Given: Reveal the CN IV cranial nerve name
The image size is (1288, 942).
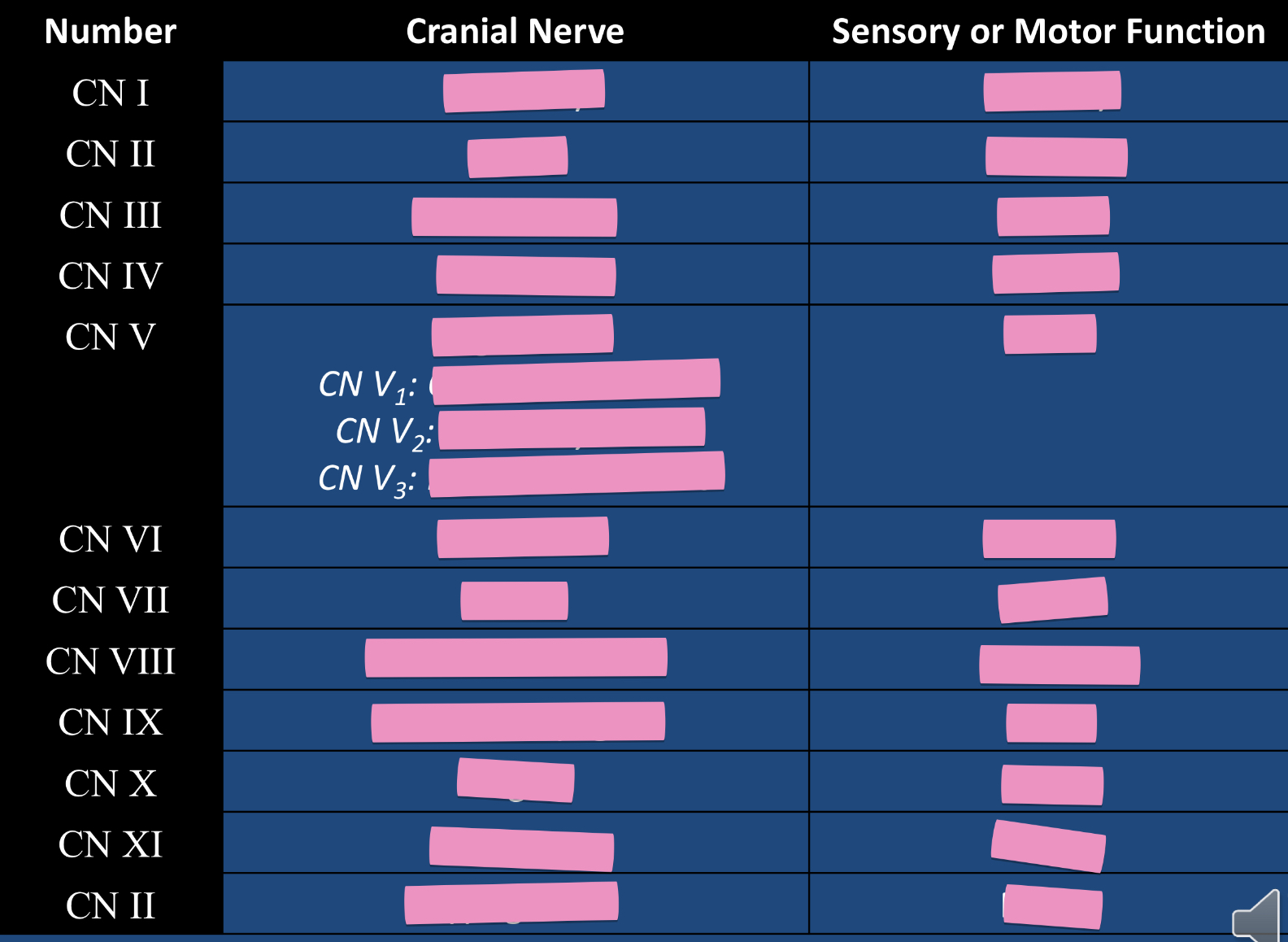Looking at the screenshot, I should tap(525, 276).
